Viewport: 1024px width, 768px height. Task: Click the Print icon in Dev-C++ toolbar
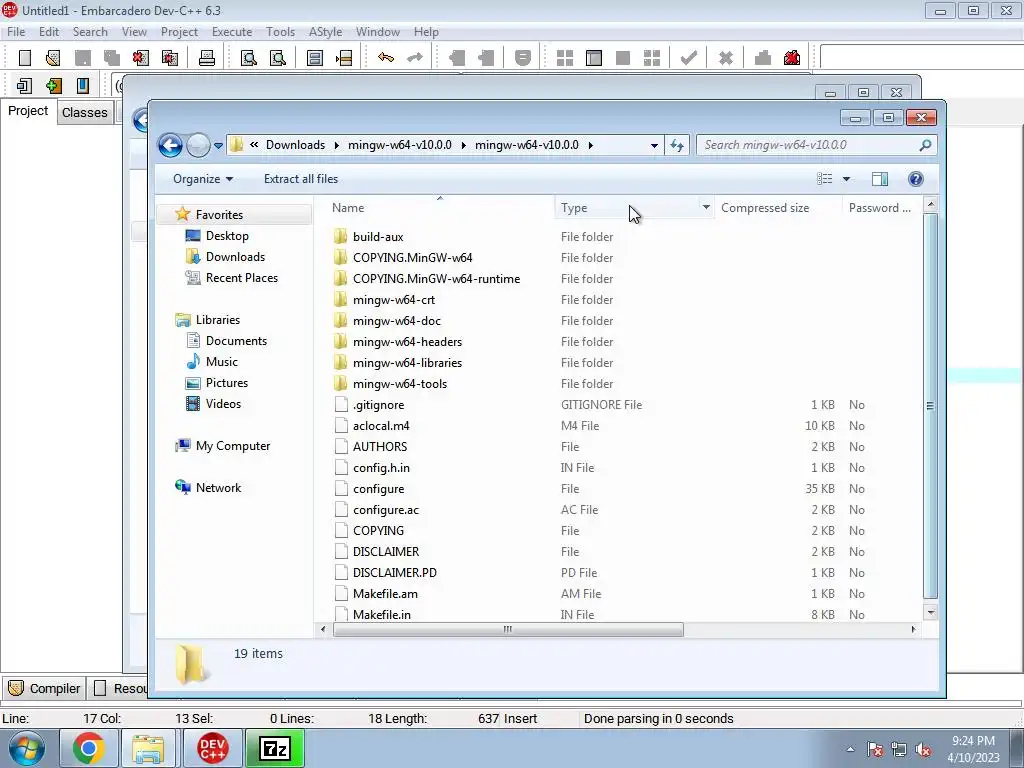(x=207, y=57)
